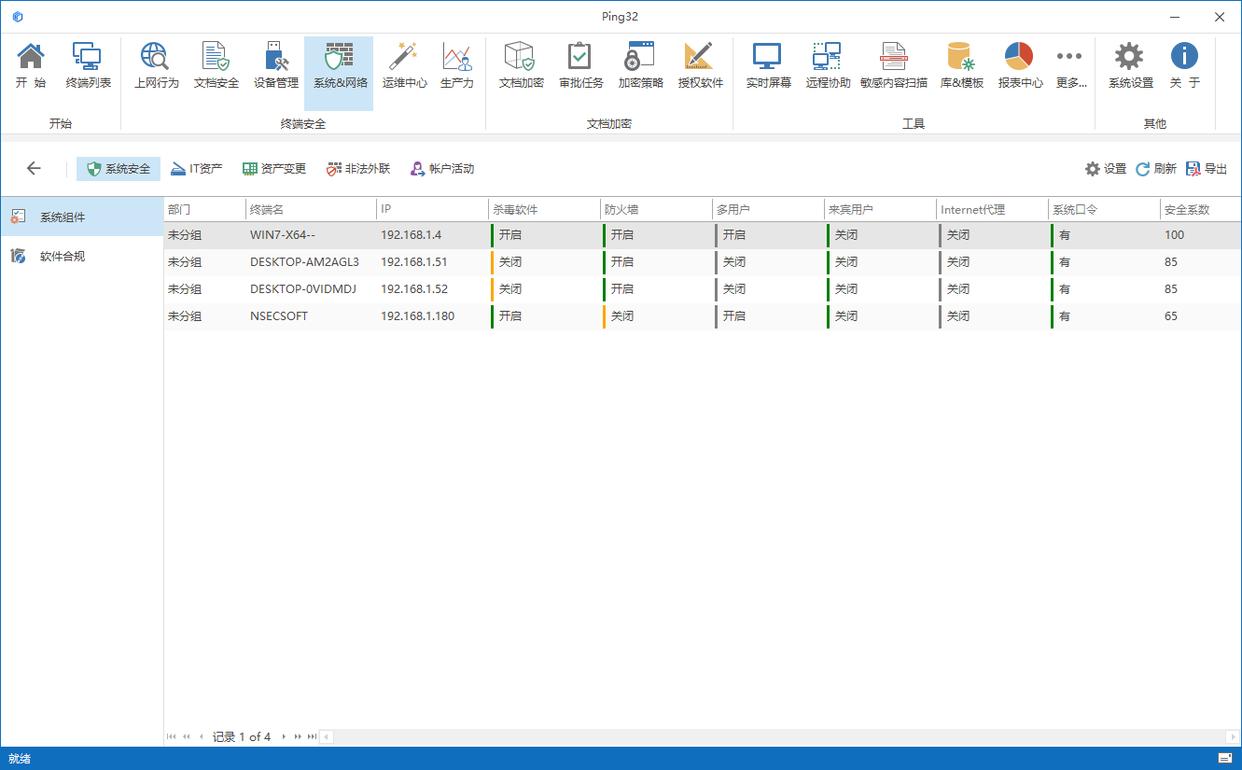The image size is (1242, 770).
Task: Click the 导出 export button
Action: click(1207, 169)
